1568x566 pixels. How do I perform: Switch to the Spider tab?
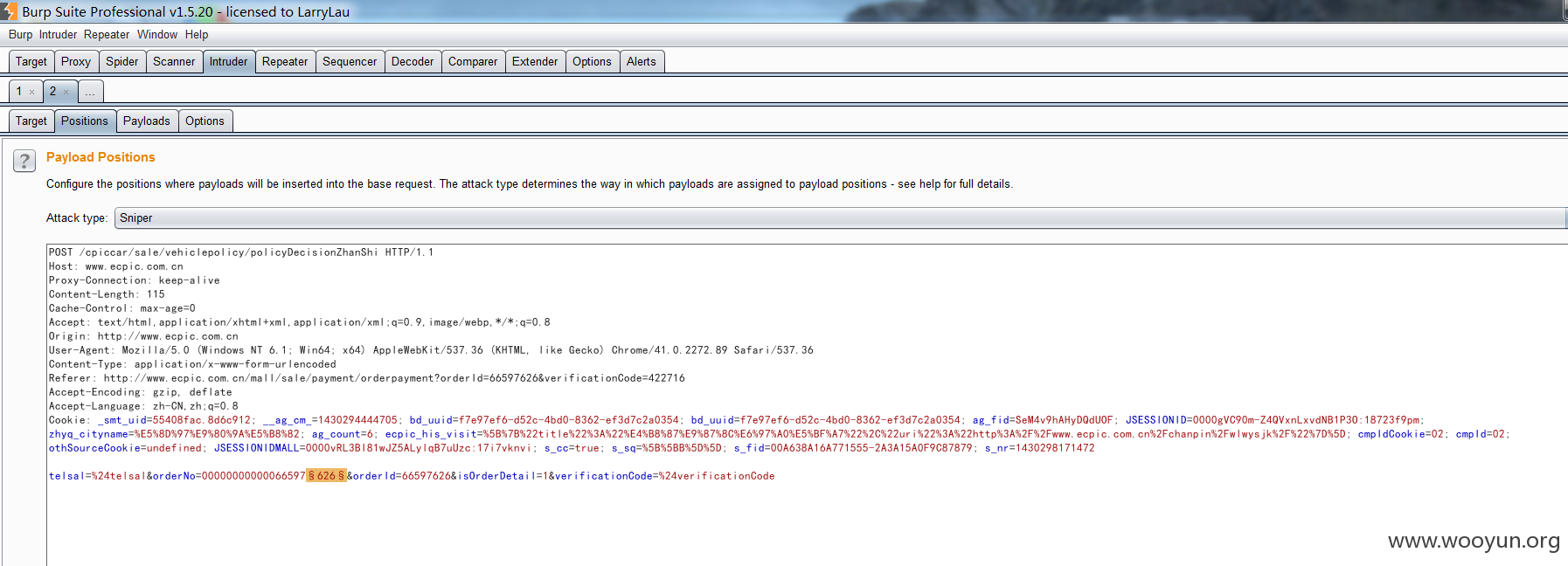[122, 61]
